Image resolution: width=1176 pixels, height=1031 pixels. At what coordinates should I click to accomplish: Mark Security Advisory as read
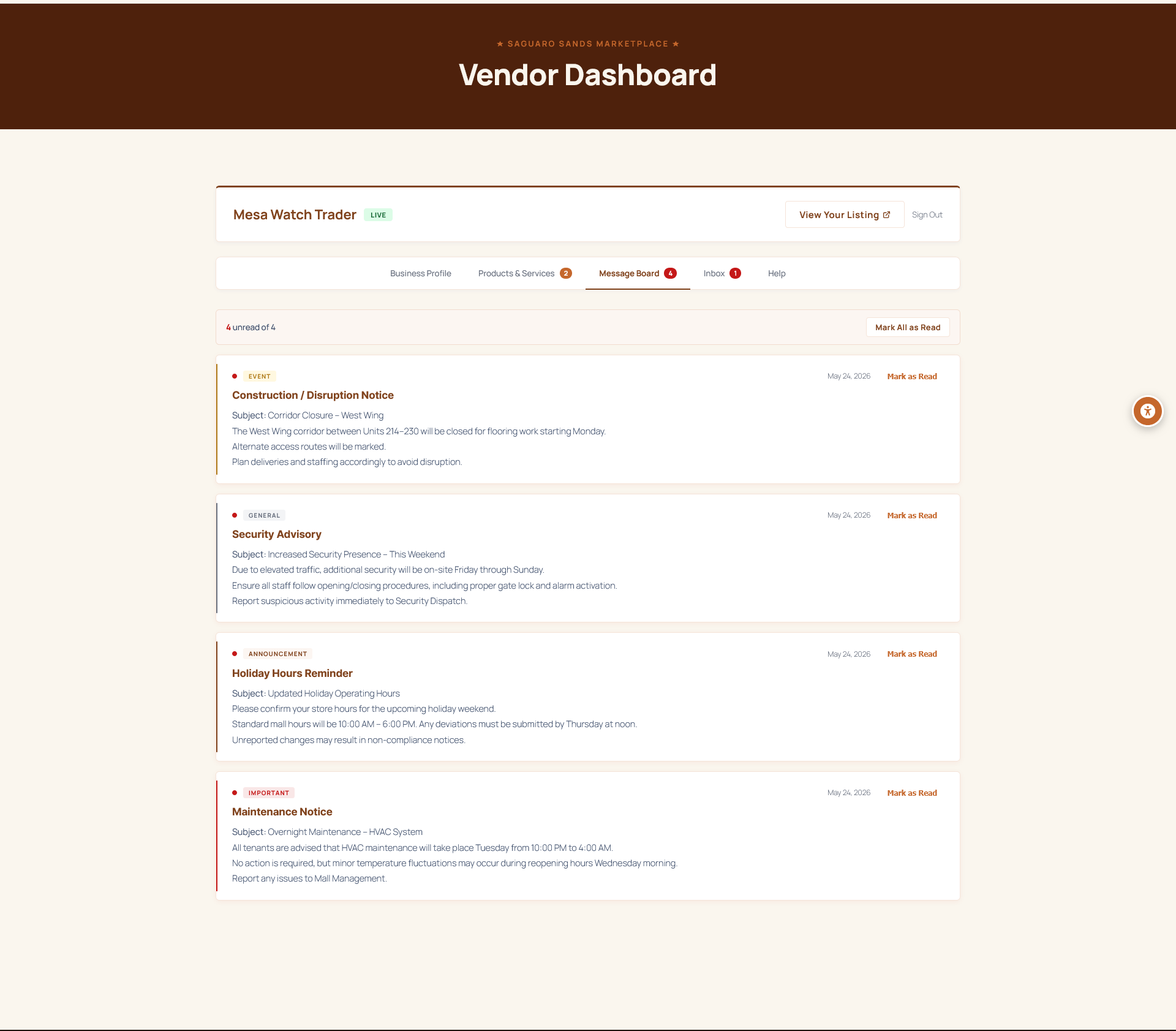(x=912, y=515)
